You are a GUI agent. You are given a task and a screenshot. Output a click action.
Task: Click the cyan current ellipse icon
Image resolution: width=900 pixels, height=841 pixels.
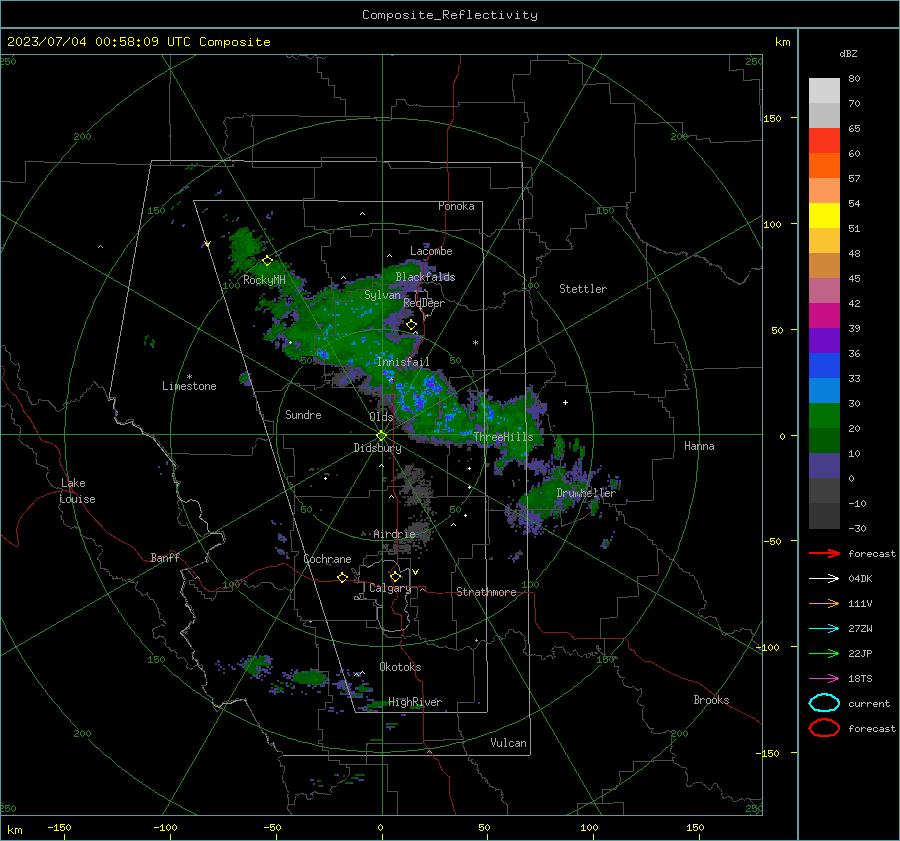click(824, 703)
